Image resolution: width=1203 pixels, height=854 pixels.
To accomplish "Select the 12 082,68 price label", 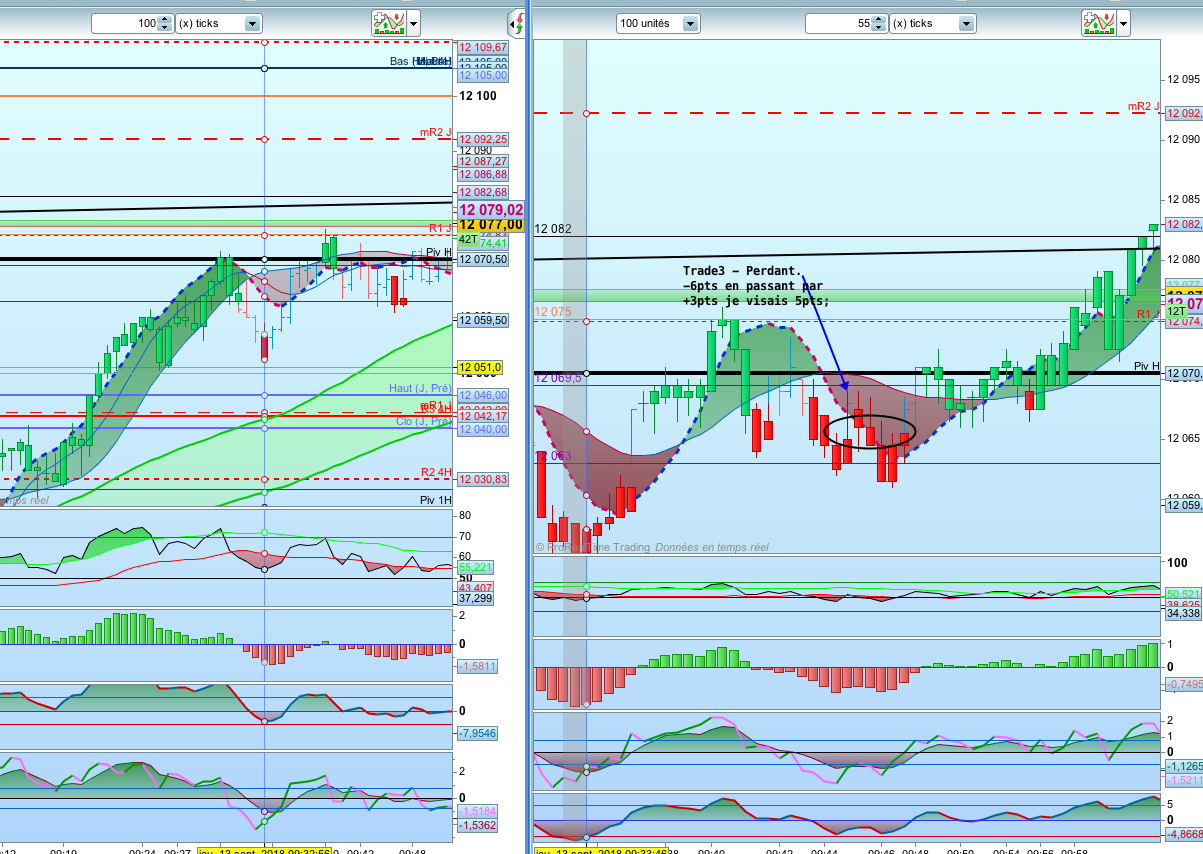I will 483,192.
